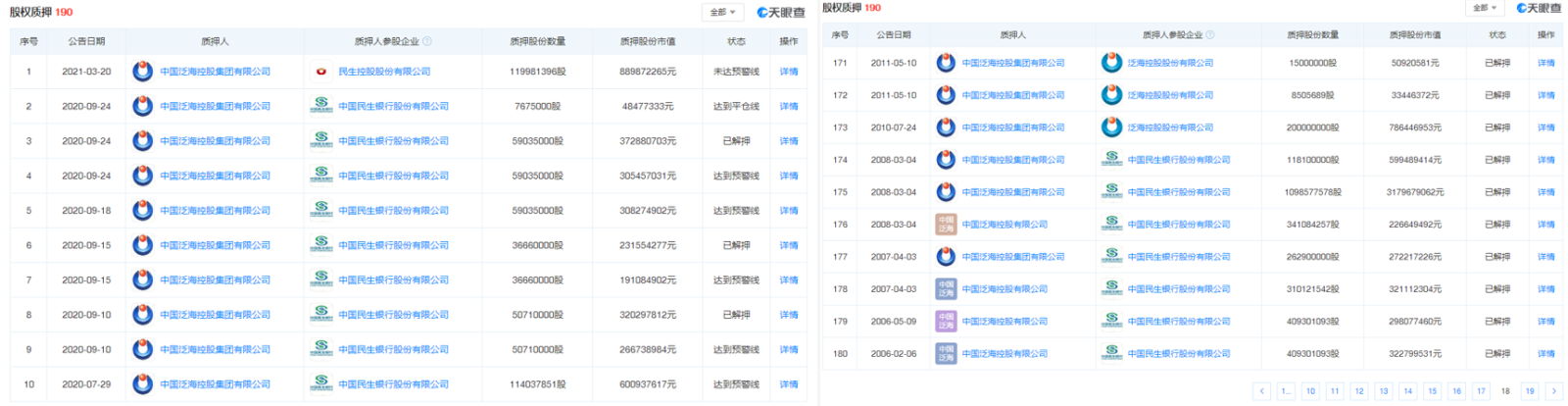Open 中国民生银行股份有限公司 link in row 179

[1179, 322]
